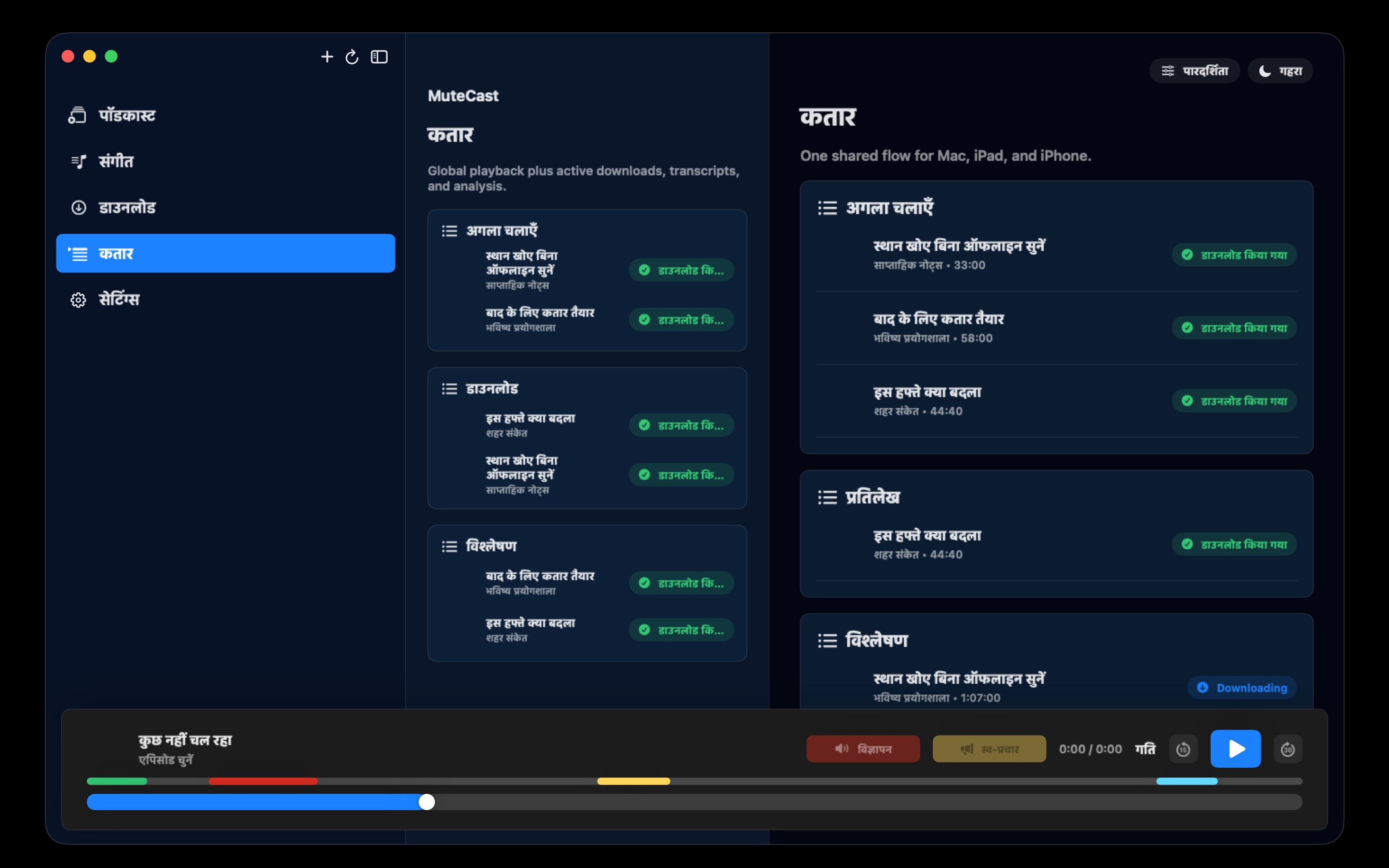The width and height of the screenshot is (1389, 868).
Task: Click the red ad segment on timeline
Action: point(263,781)
